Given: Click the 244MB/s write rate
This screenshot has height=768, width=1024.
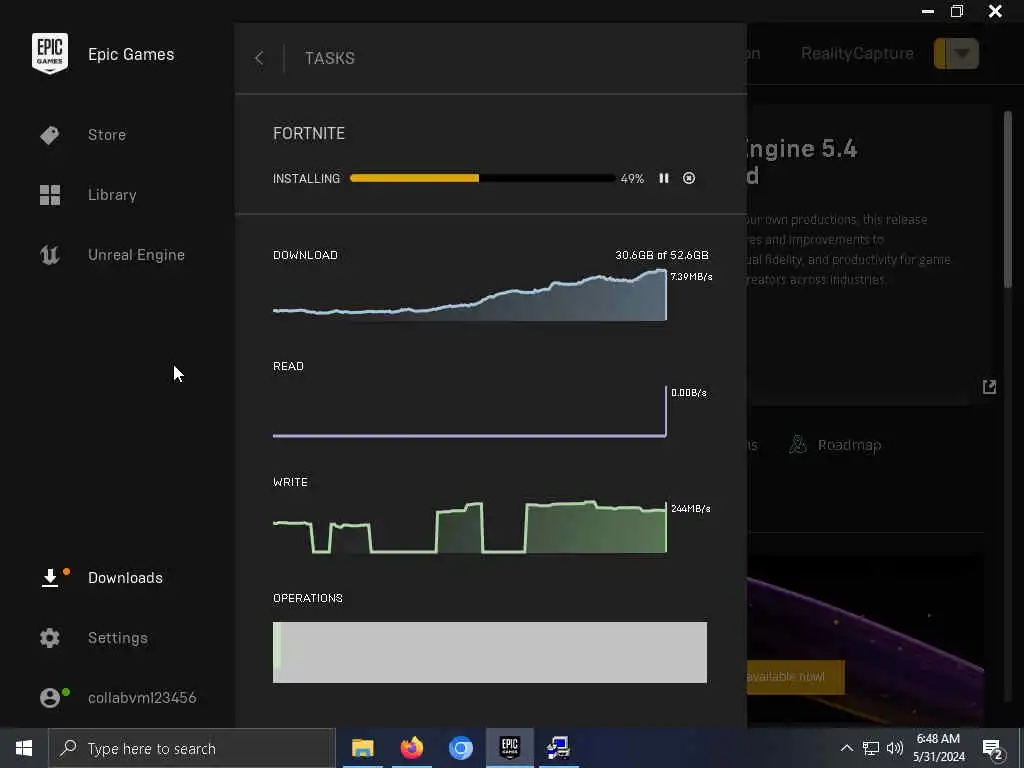Looking at the screenshot, I should click(690, 509).
